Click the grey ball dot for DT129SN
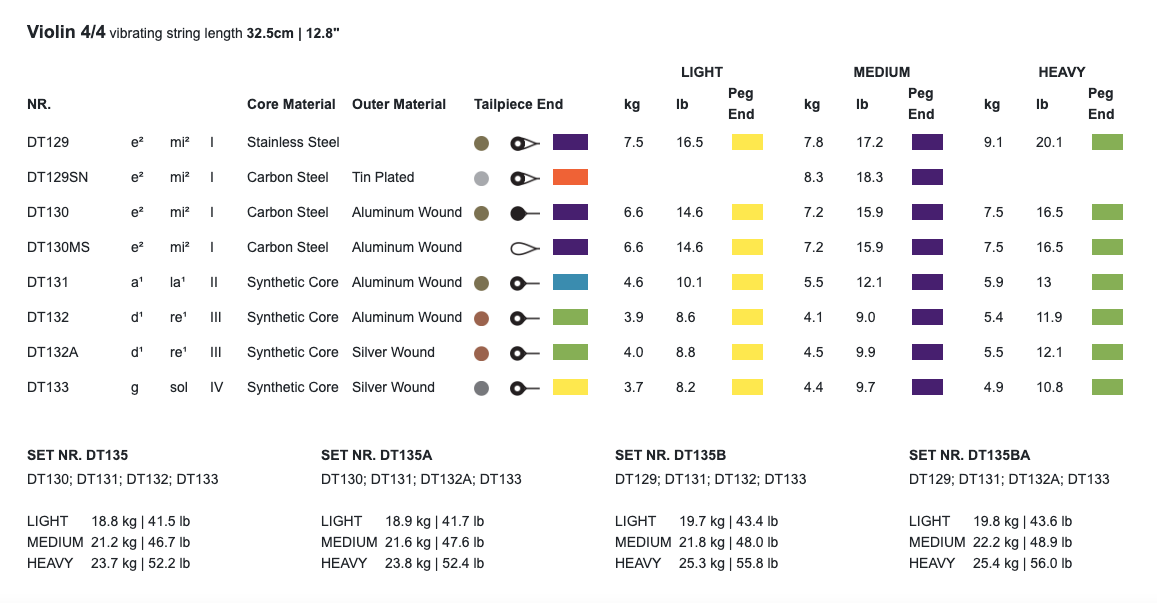 click(x=481, y=178)
